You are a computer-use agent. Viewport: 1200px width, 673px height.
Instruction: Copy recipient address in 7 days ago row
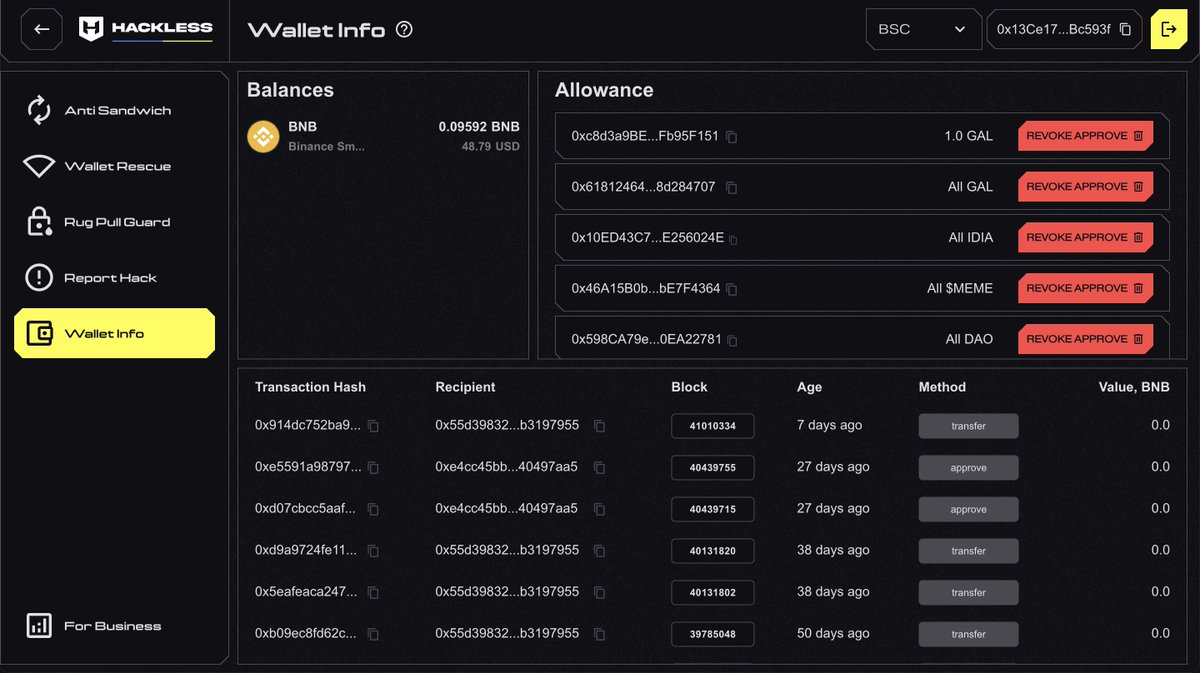599,426
